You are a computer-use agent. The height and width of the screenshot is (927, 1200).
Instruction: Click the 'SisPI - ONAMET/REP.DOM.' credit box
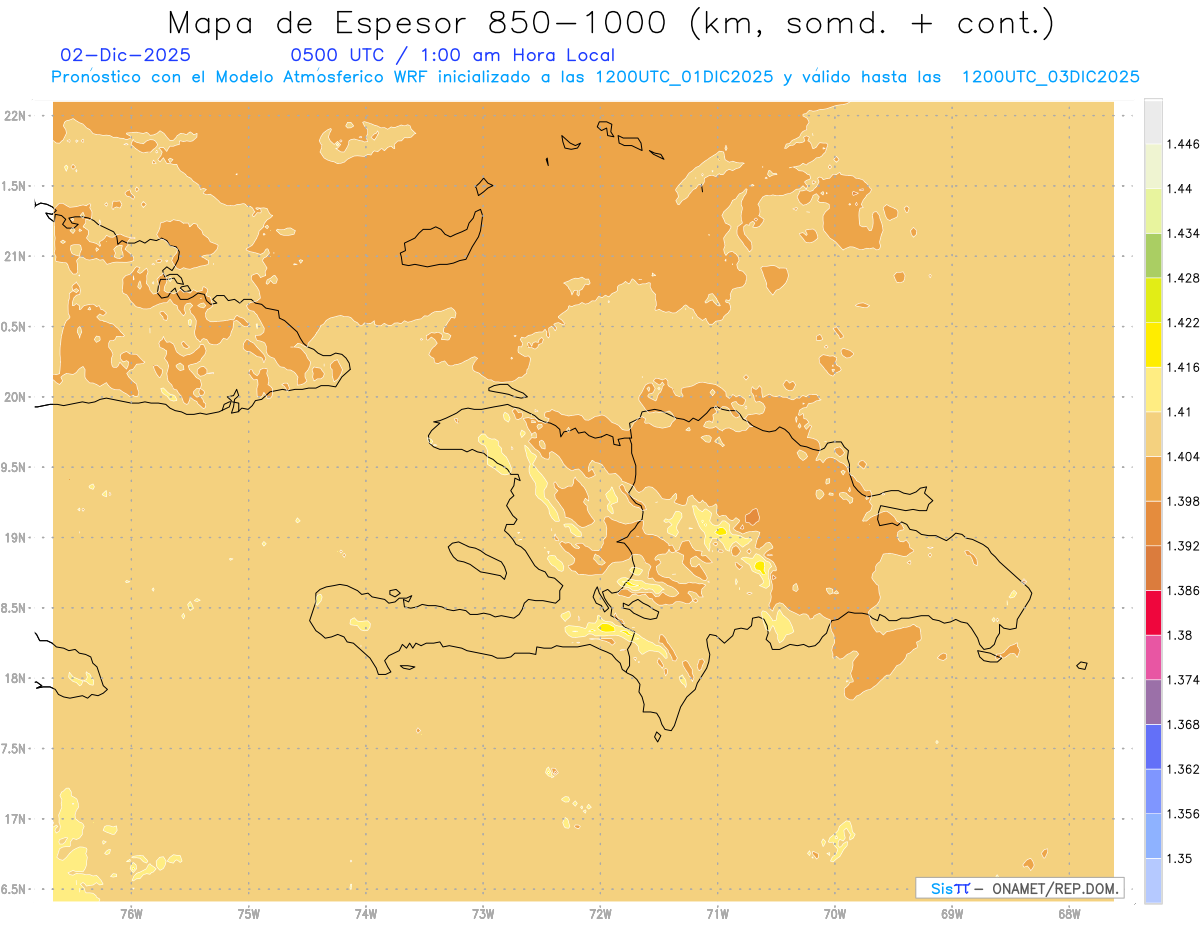[1020, 888]
